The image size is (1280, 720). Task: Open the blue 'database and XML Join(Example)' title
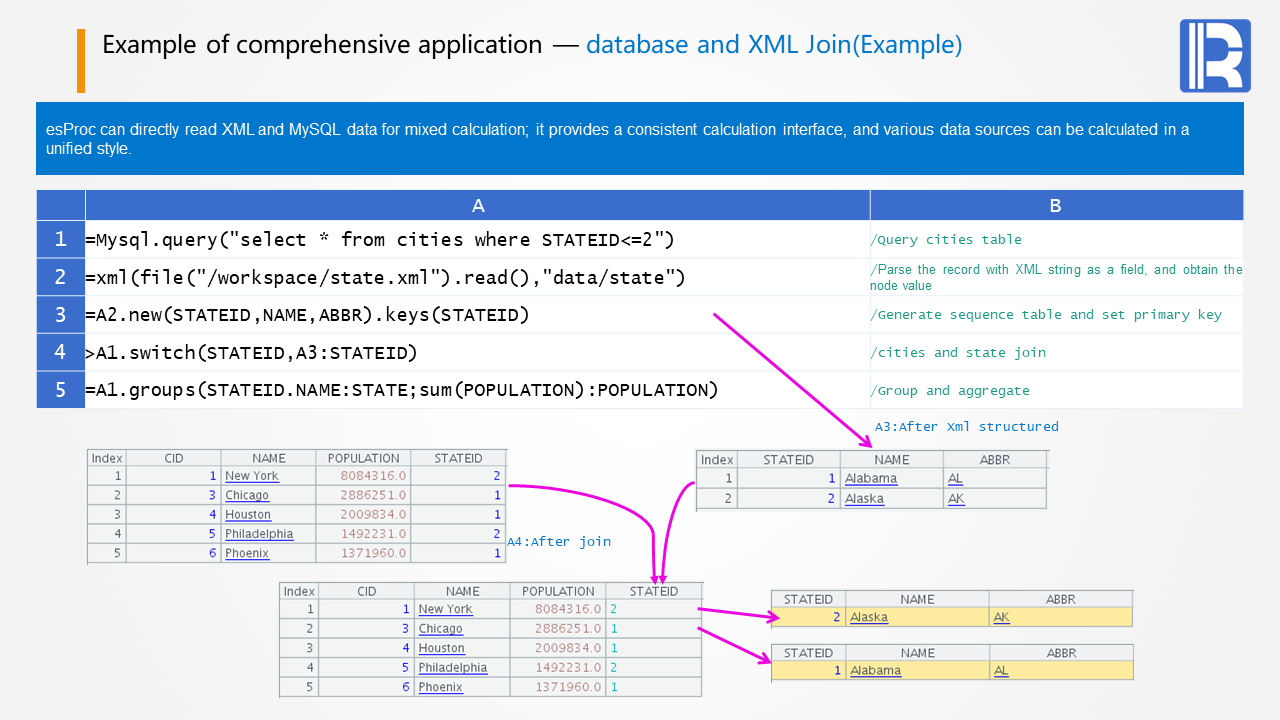pyautogui.click(x=774, y=45)
